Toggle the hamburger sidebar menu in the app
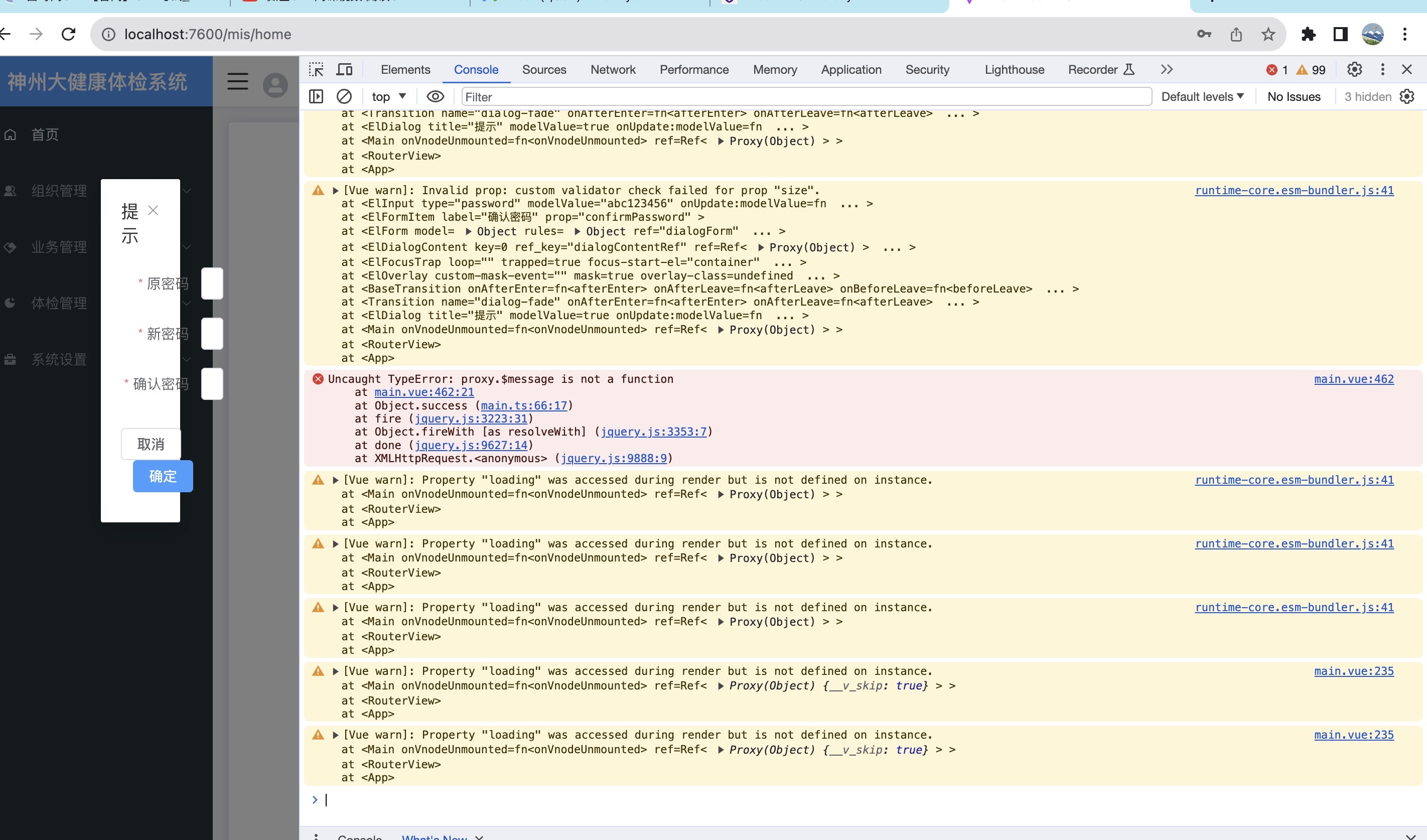The height and width of the screenshot is (840, 1427). point(238,82)
